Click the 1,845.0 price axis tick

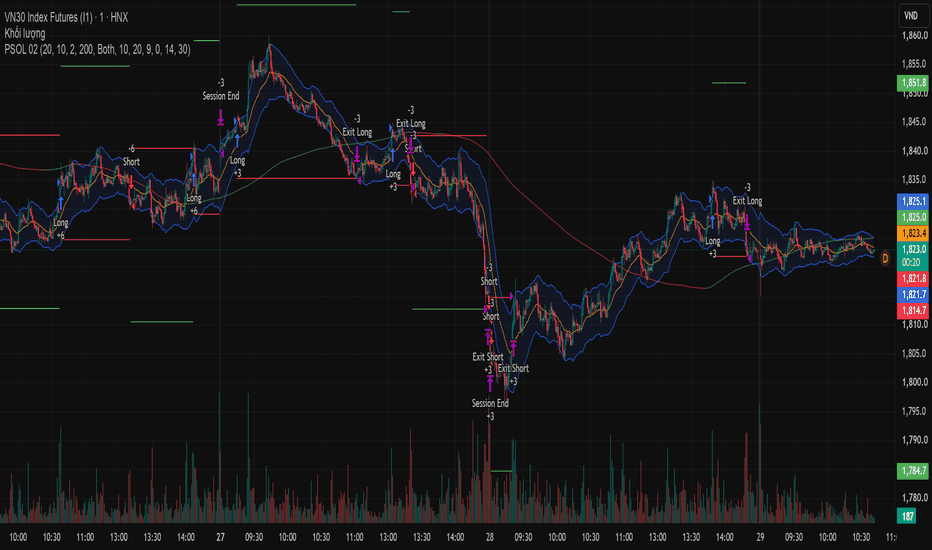click(x=914, y=122)
